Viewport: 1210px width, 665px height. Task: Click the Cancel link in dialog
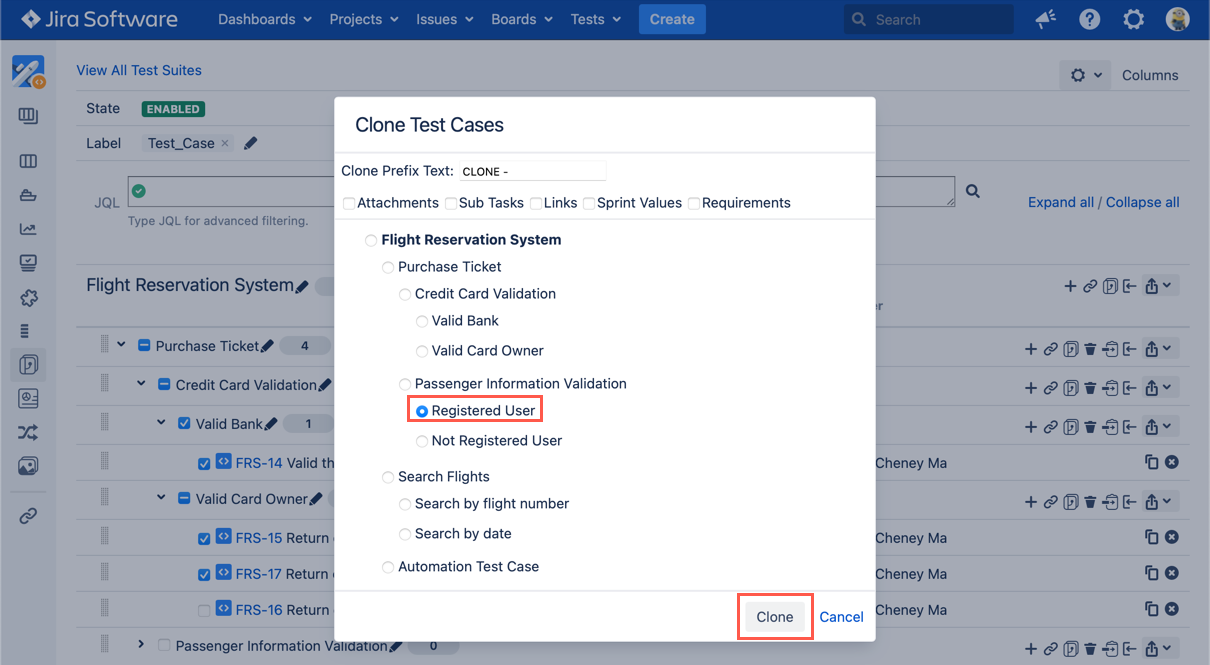coord(841,617)
